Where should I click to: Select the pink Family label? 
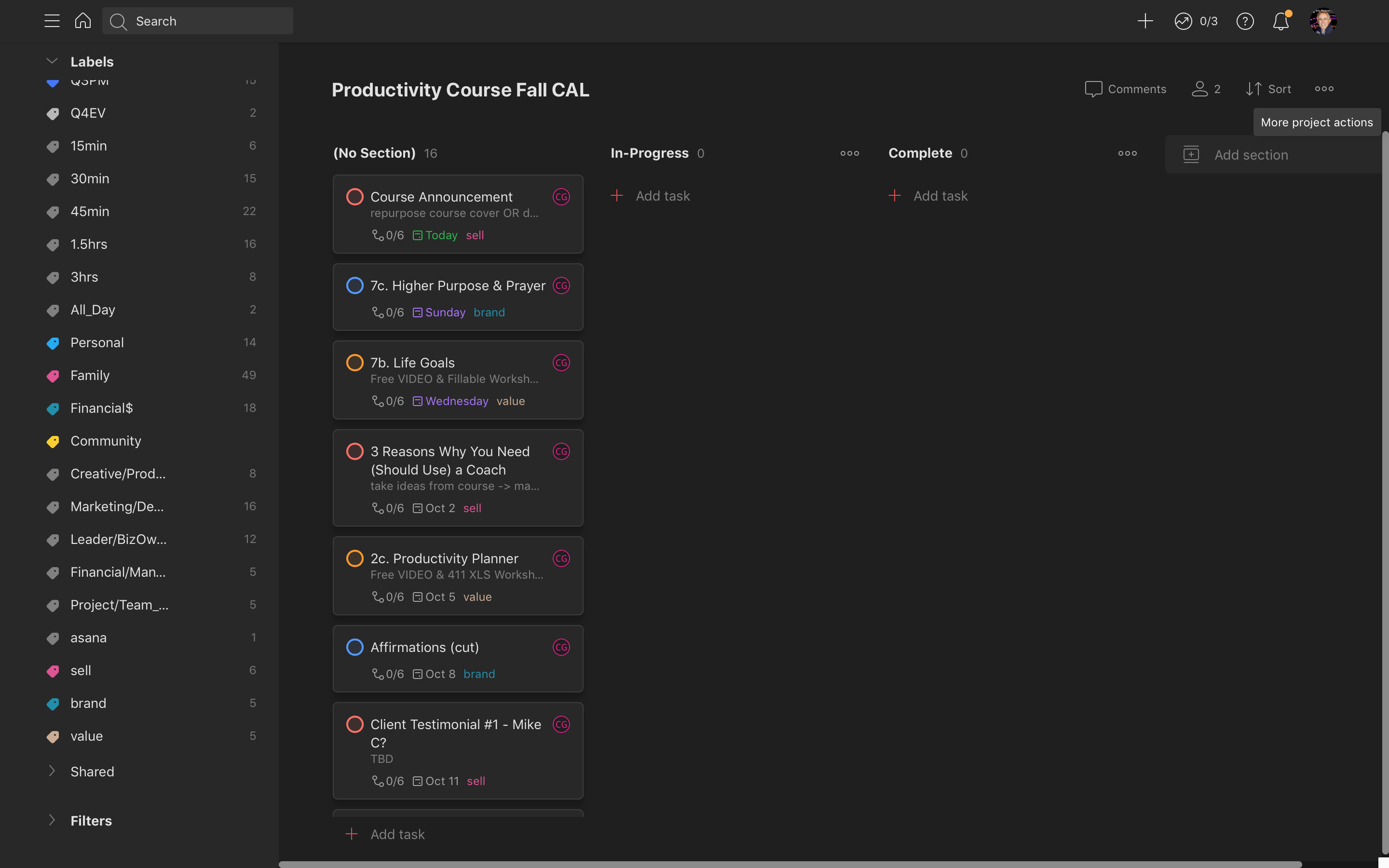[90, 376]
